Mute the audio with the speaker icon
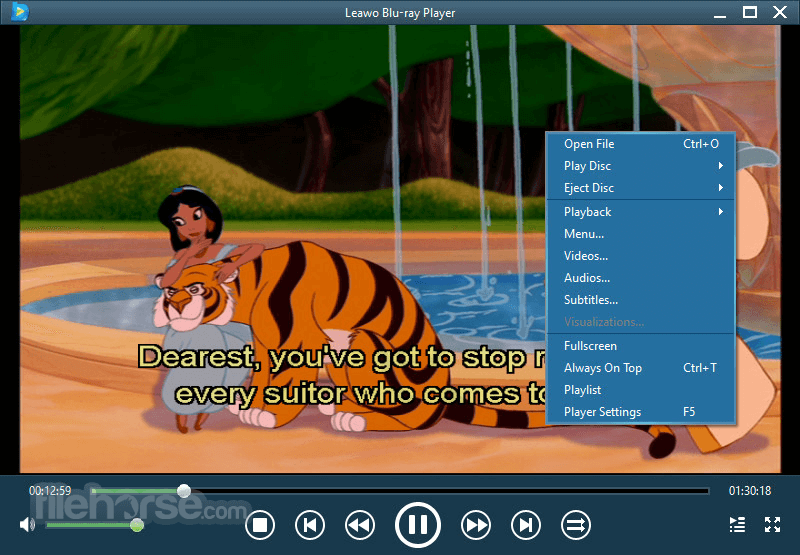 pyautogui.click(x=27, y=524)
